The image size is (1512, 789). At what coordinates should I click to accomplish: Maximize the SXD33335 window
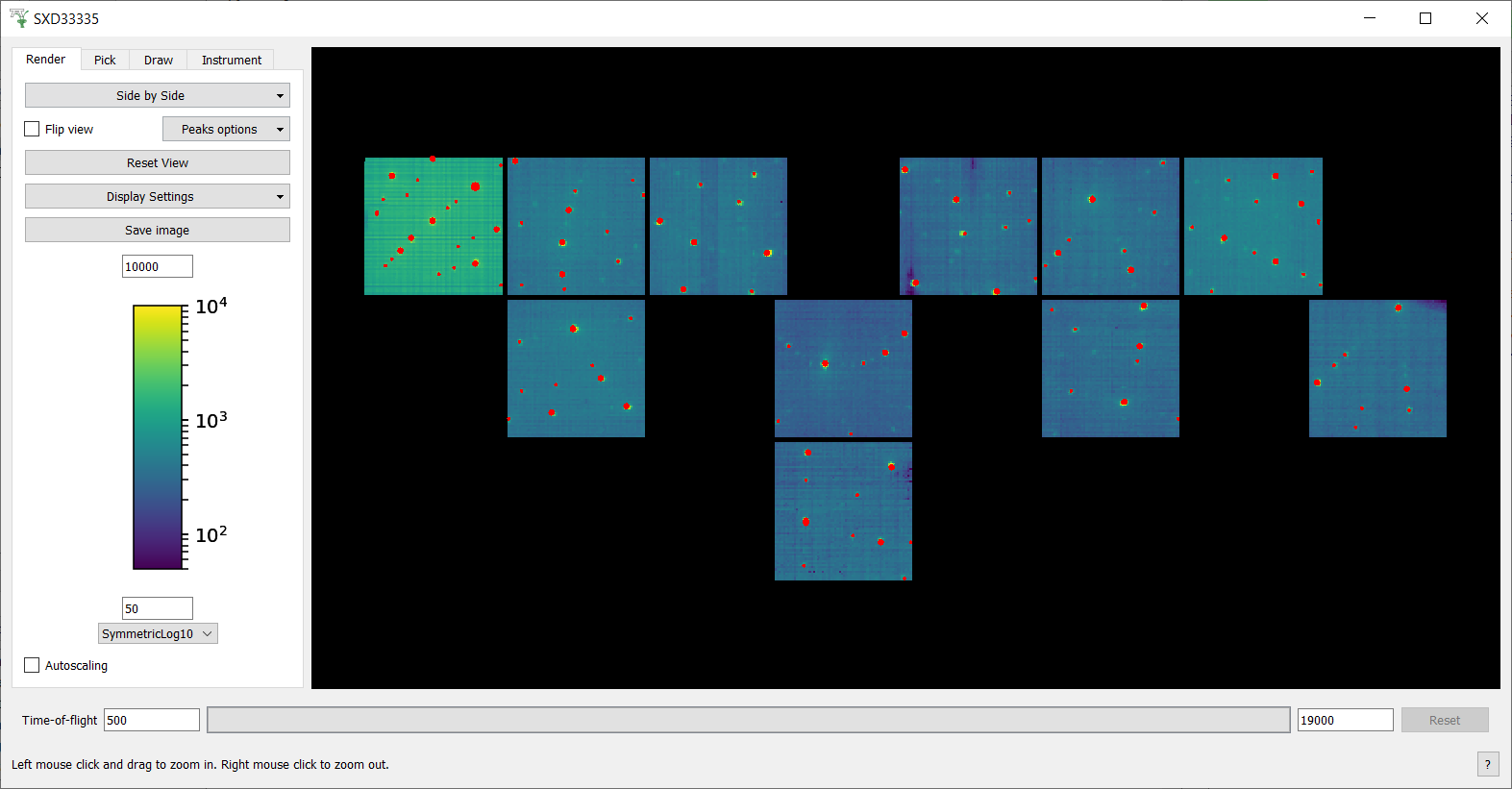coord(1425,18)
